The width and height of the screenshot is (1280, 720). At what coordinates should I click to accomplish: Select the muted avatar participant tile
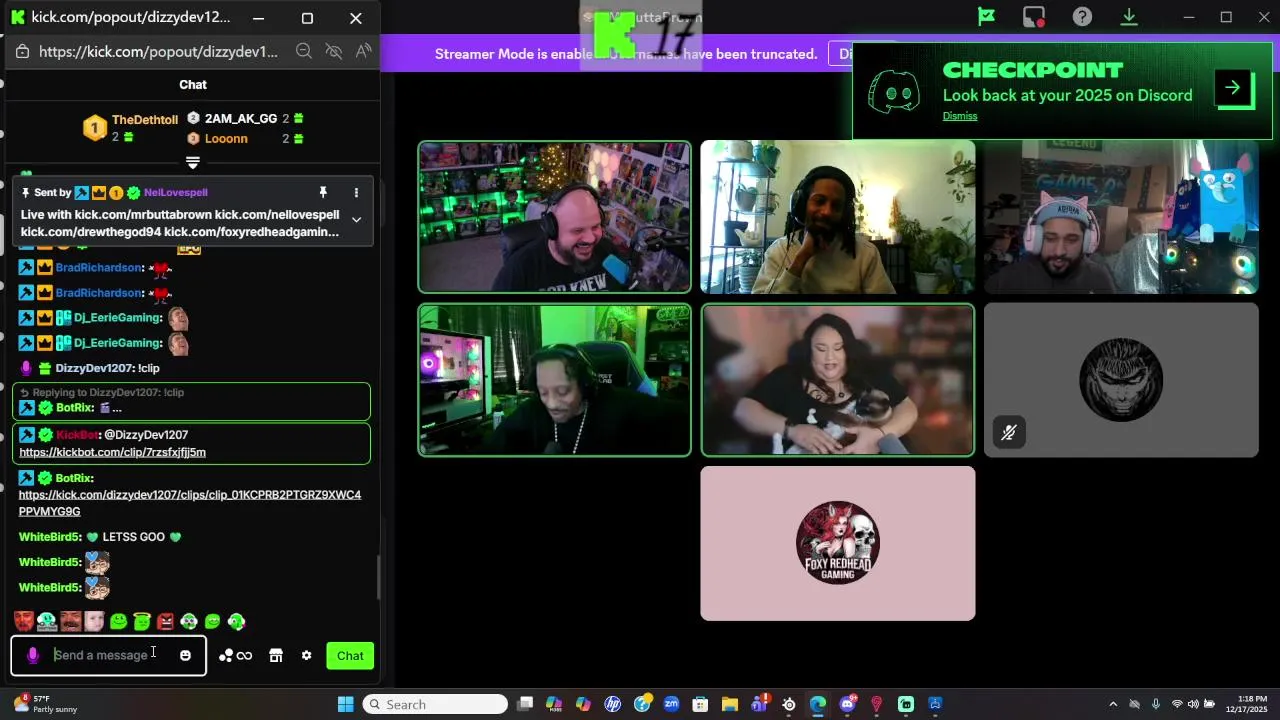coord(1121,380)
